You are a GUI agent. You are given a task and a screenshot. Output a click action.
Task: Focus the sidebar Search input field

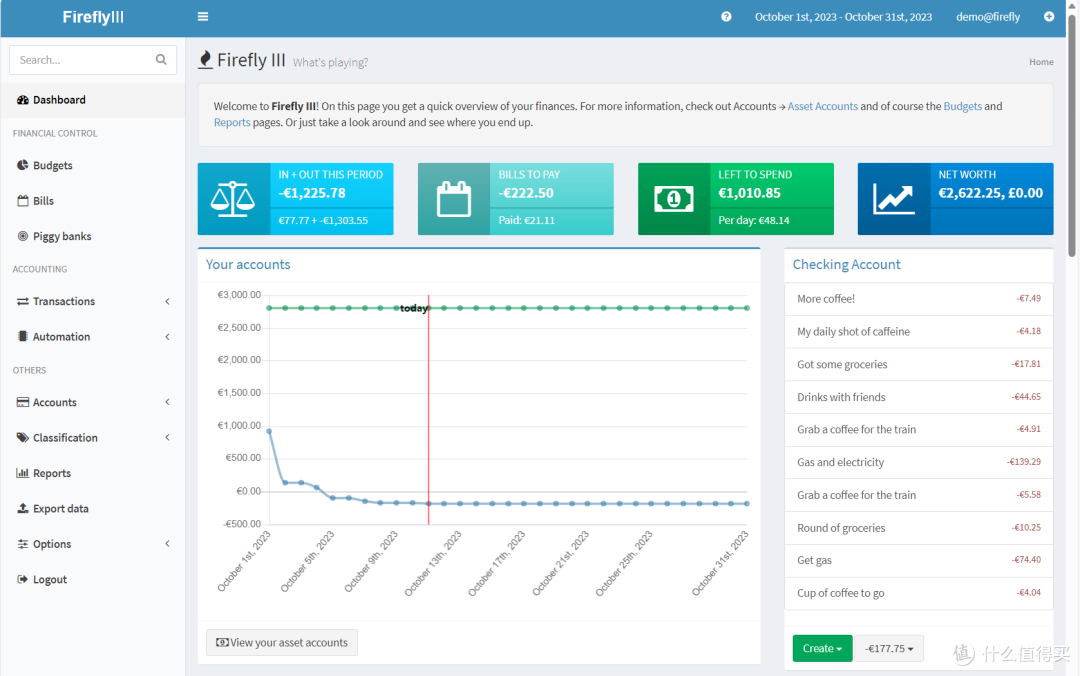82,60
